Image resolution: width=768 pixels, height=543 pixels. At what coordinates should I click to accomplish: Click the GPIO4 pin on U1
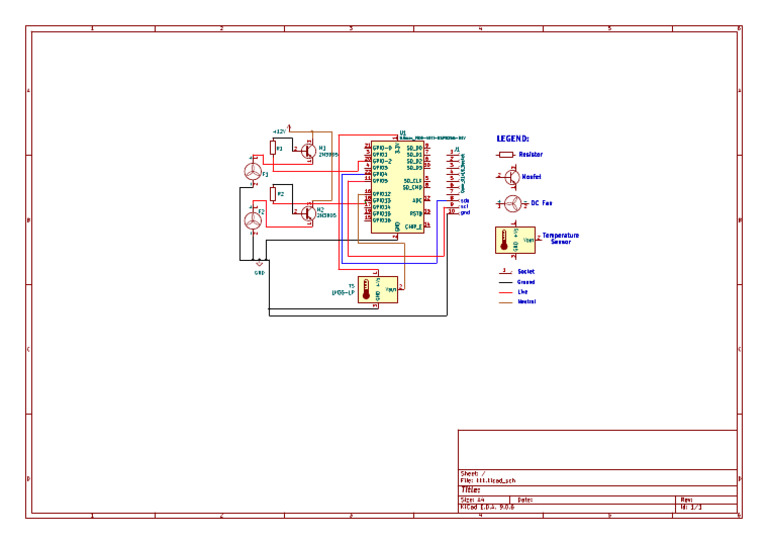coord(380,174)
